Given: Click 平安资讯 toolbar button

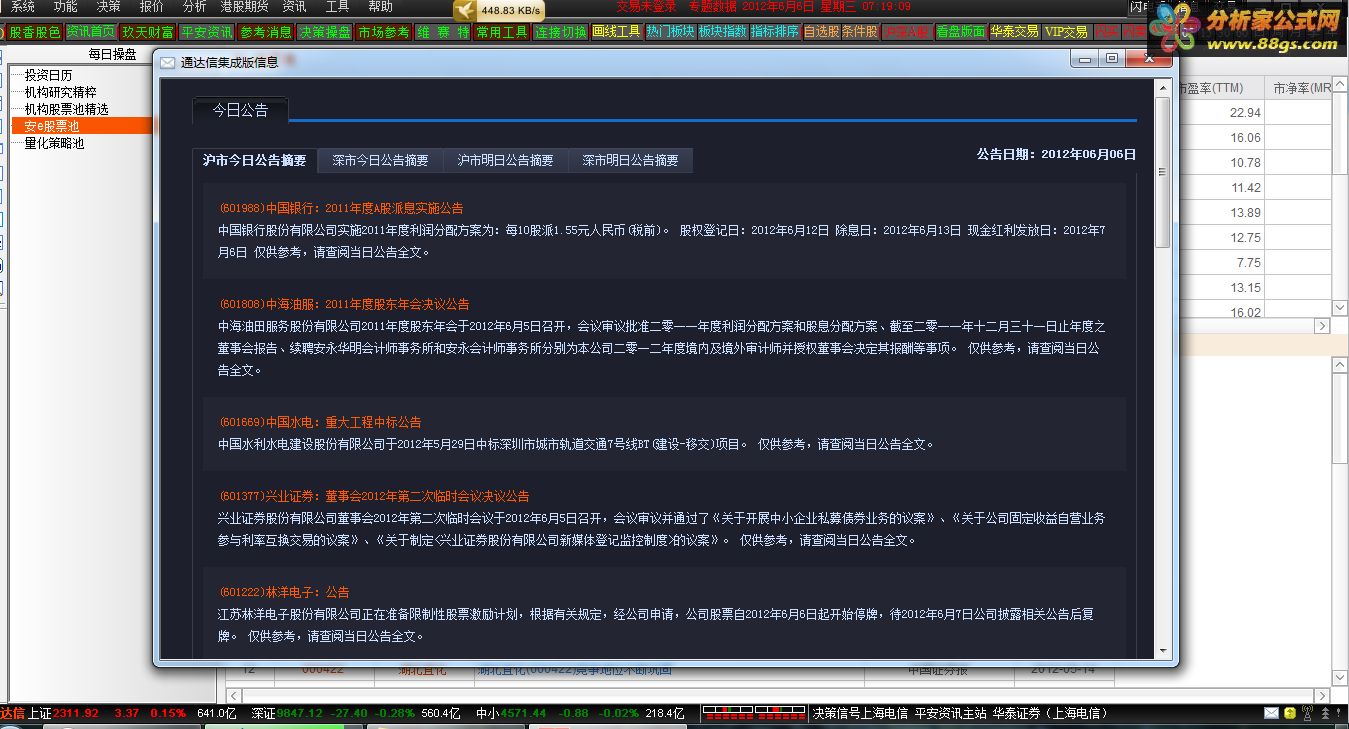Looking at the screenshot, I should (207, 32).
